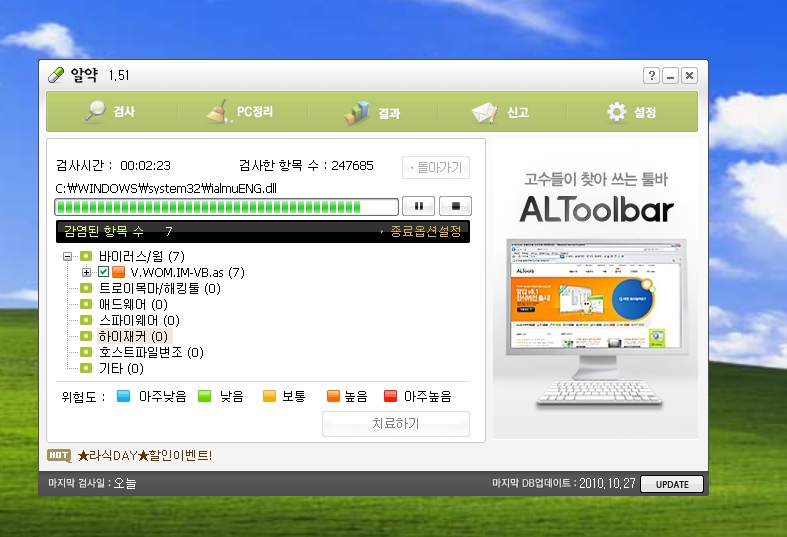This screenshot has width=787, height=537.
Task: Click red 아주높음 risk swatch
Action: click(x=390, y=396)
